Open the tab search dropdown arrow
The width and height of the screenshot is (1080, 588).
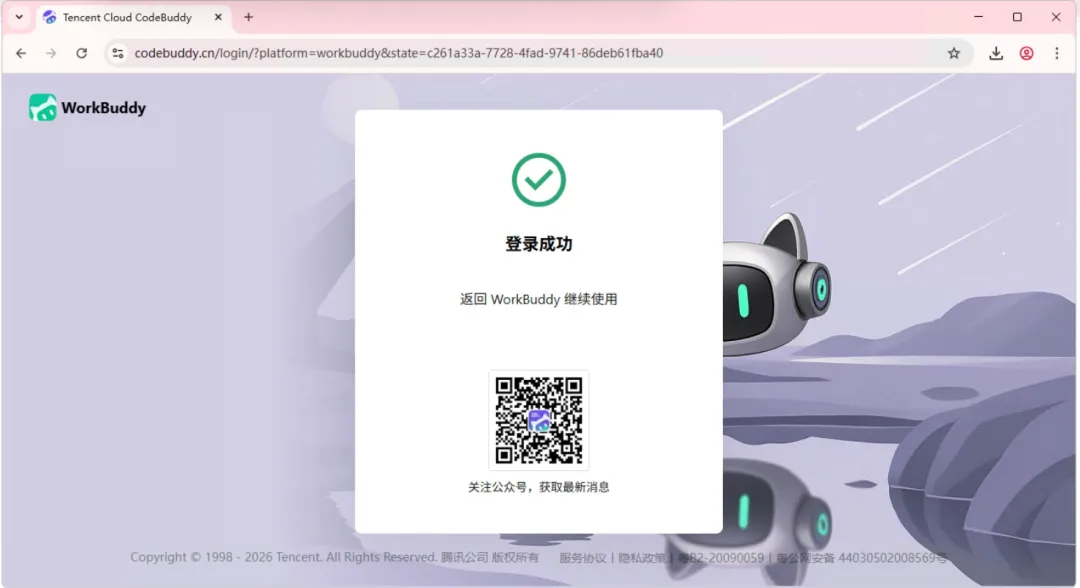pos(19,17)
